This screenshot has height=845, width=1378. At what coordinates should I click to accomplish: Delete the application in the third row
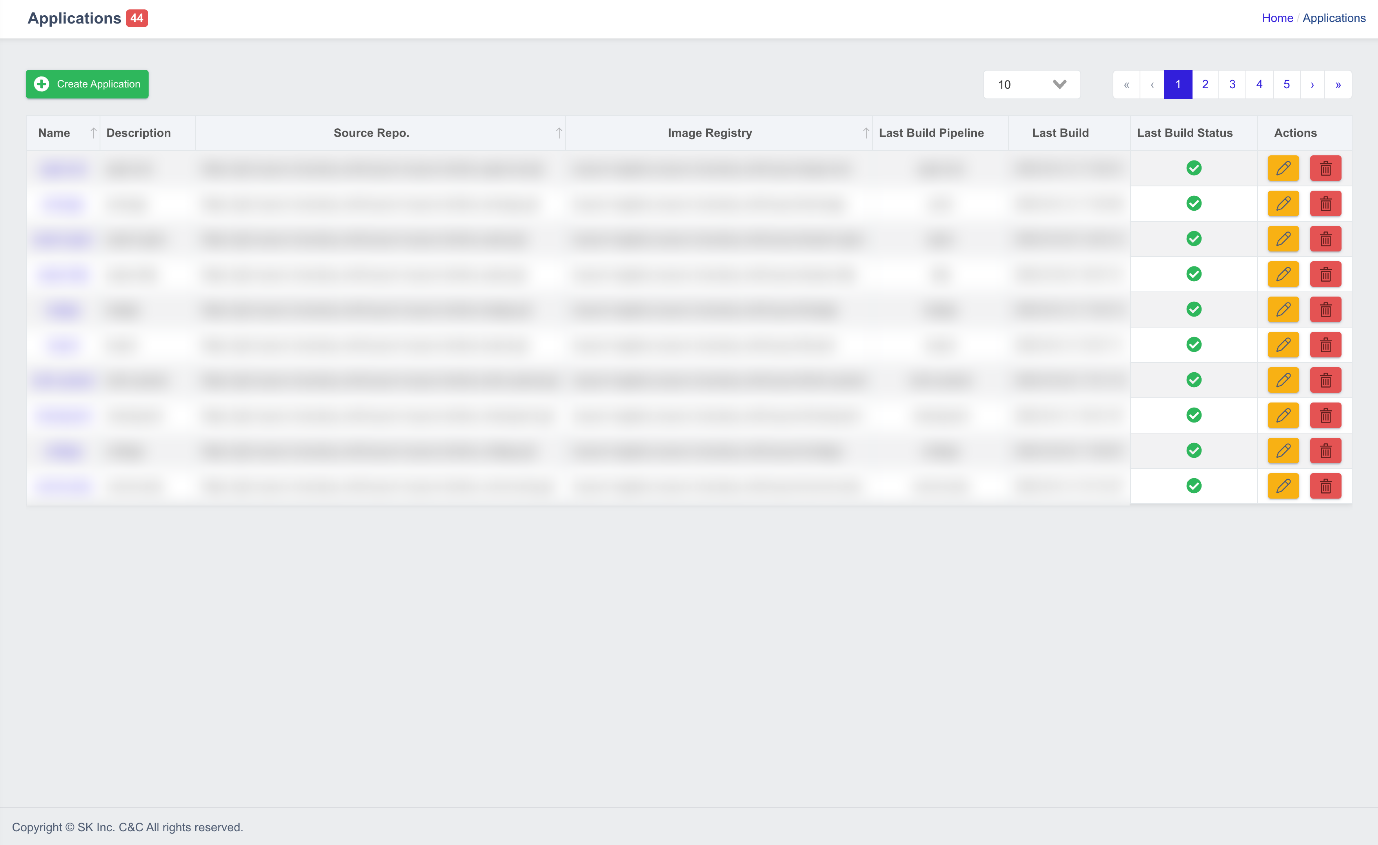(x=1326, y=239)
